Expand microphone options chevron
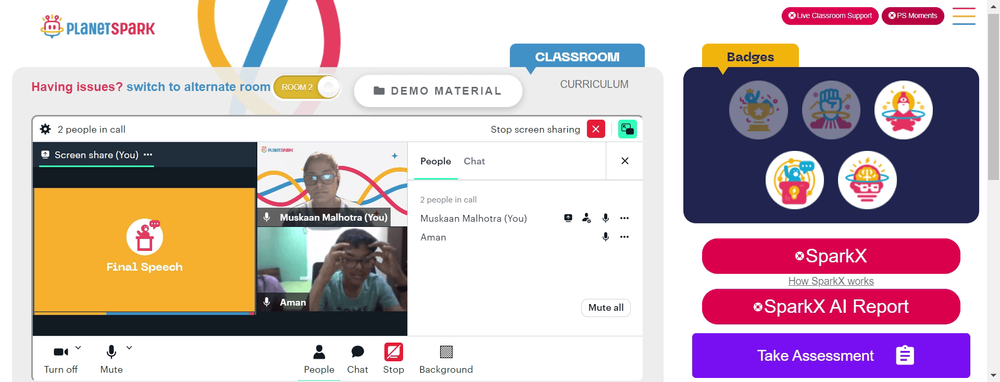 click(129, 348)
